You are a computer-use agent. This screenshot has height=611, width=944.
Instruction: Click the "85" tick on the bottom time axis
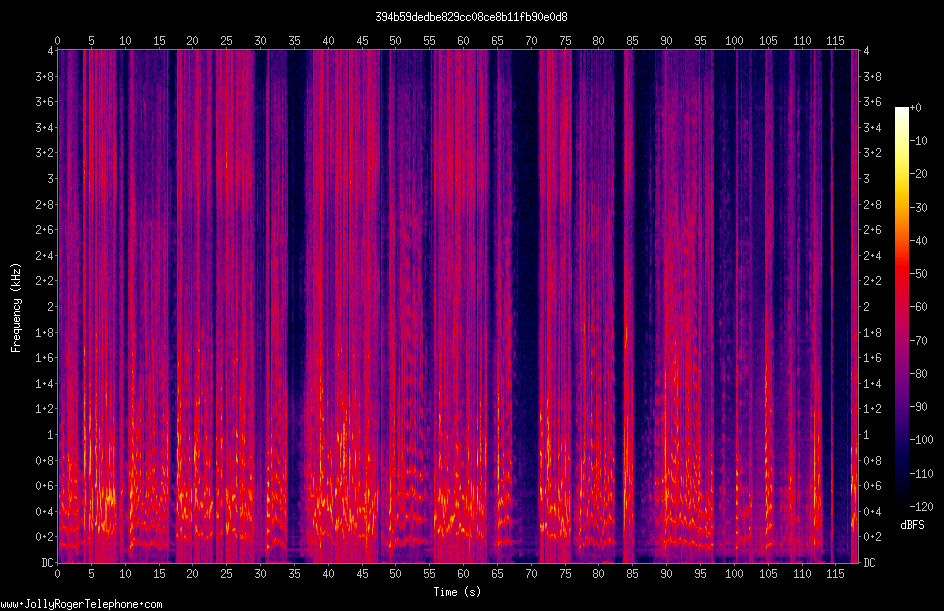coord(632,574)
